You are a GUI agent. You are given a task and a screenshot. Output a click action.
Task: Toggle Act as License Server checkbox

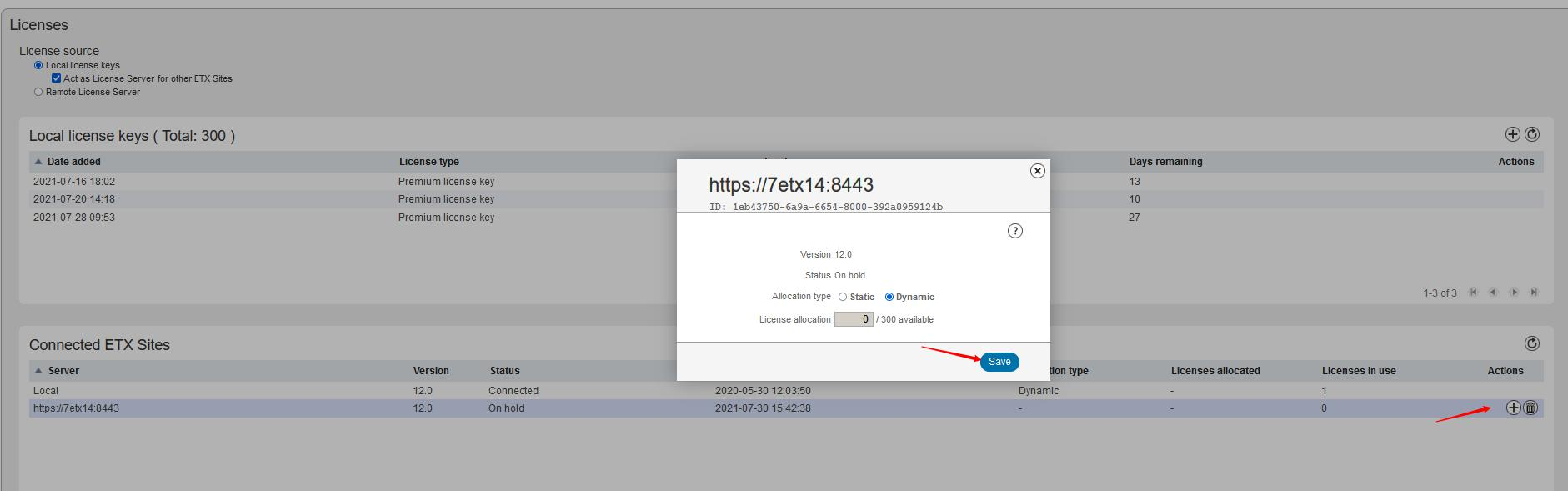(57, 78)
